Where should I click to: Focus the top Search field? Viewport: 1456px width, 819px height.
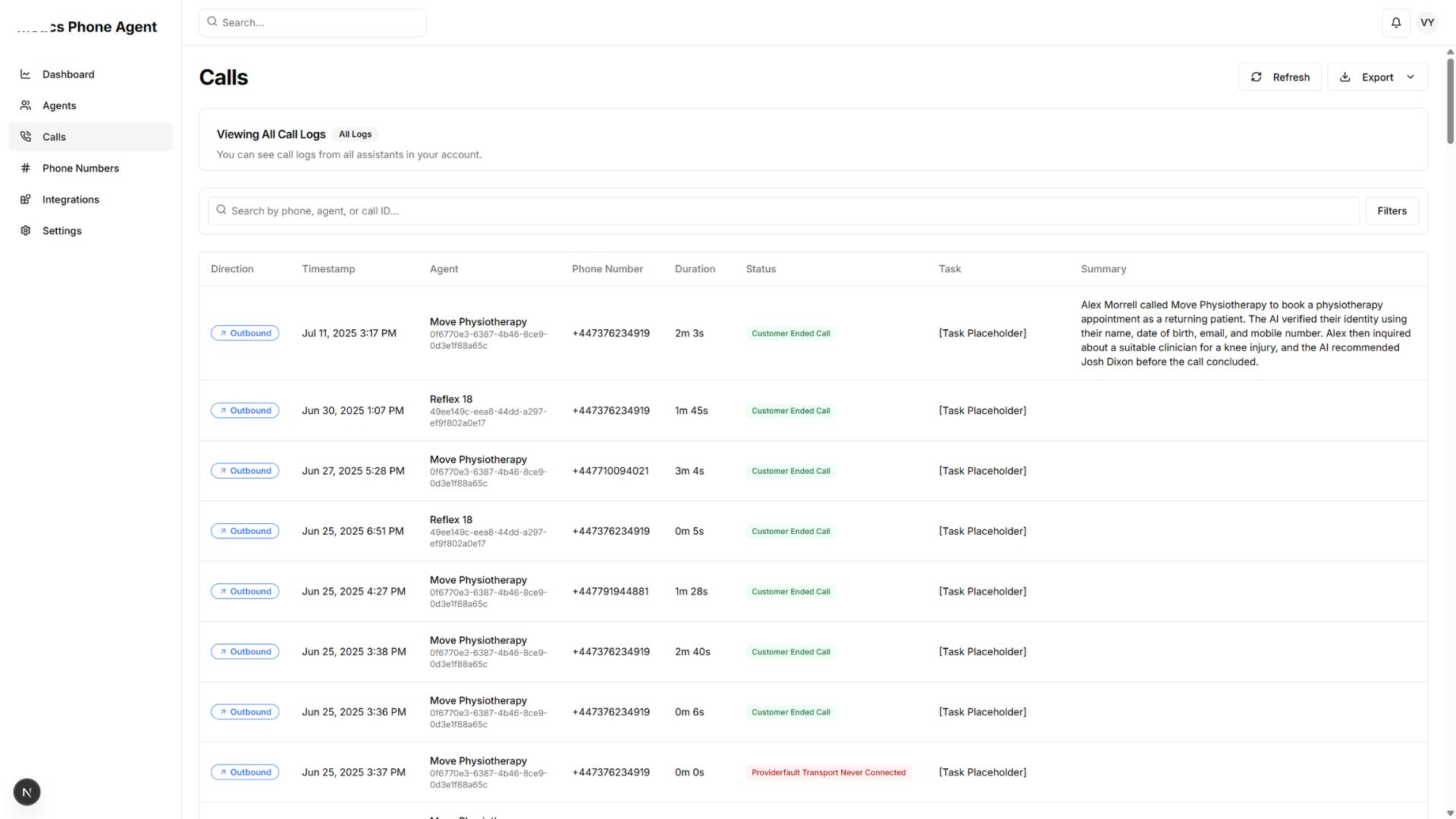pyautogui.click(x=312, y=23)
